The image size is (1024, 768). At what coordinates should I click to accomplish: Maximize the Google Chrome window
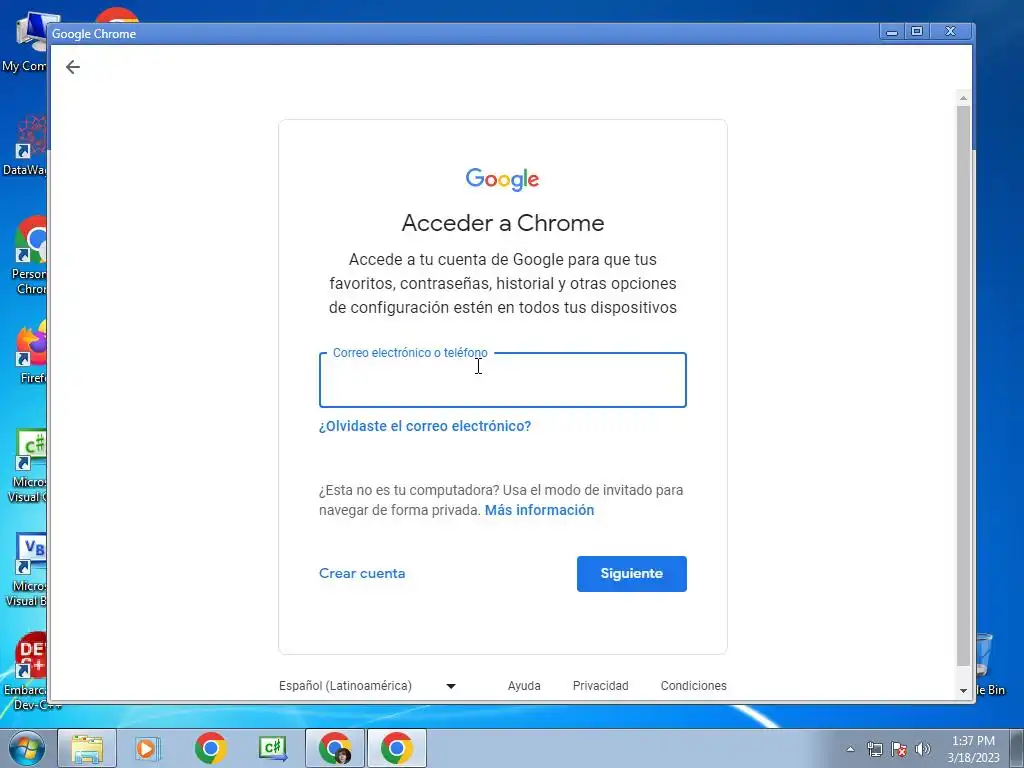click(917, 31)
